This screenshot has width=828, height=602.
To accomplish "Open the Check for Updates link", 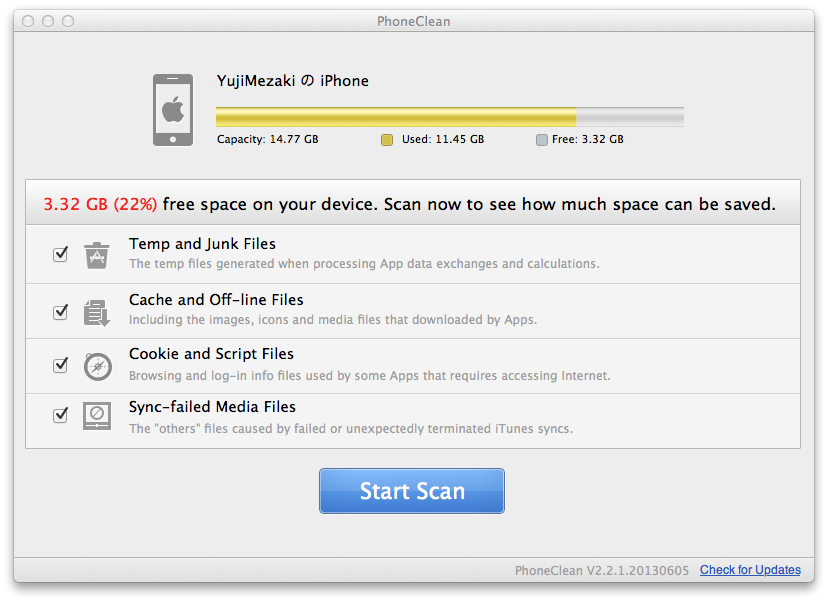I will pyautogui.click(x=750, y=570).
